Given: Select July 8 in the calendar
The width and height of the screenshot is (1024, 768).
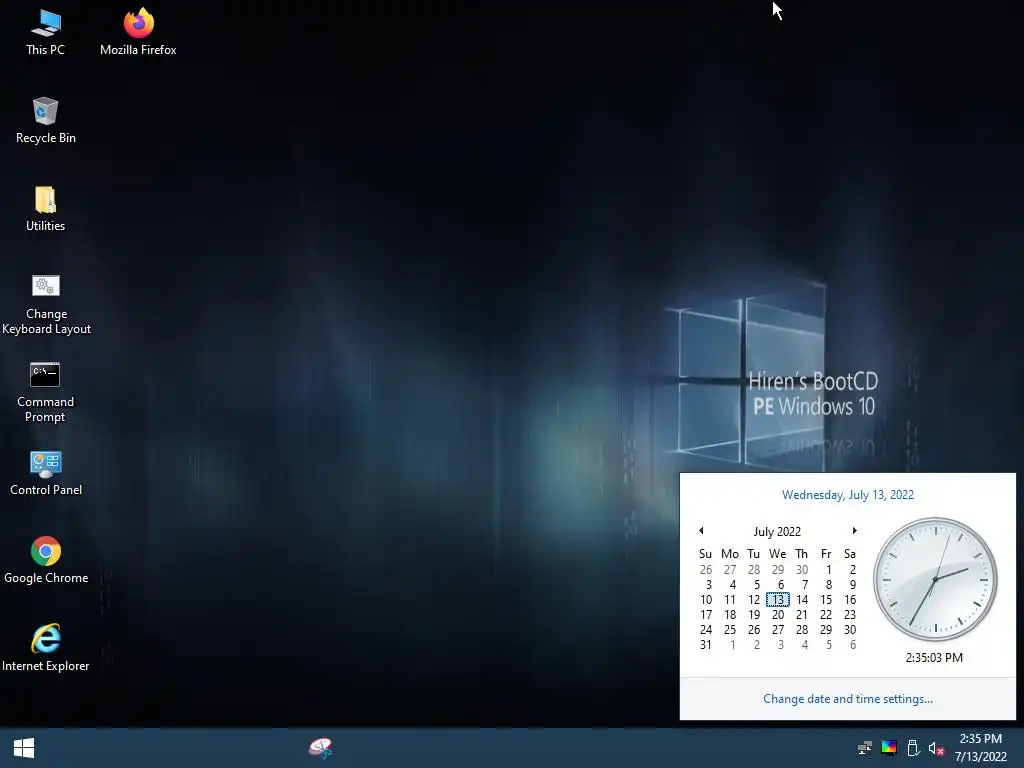Looking at the screenshot, I should tap(828, 584).
